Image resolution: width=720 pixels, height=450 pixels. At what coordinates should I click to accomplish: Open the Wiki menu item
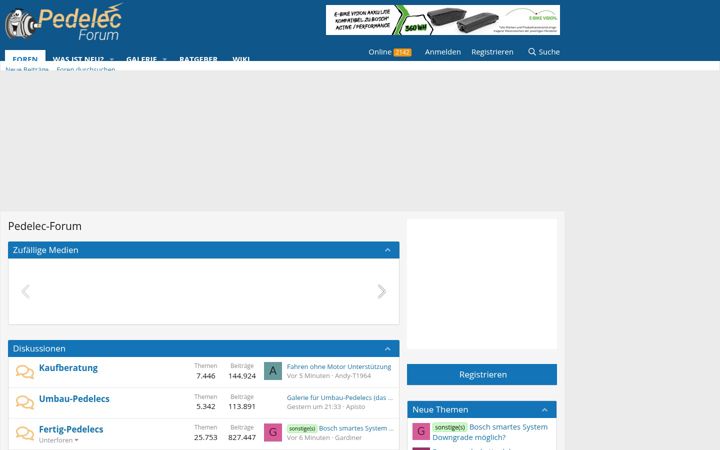pyautogui.click(x=241, y=59)
